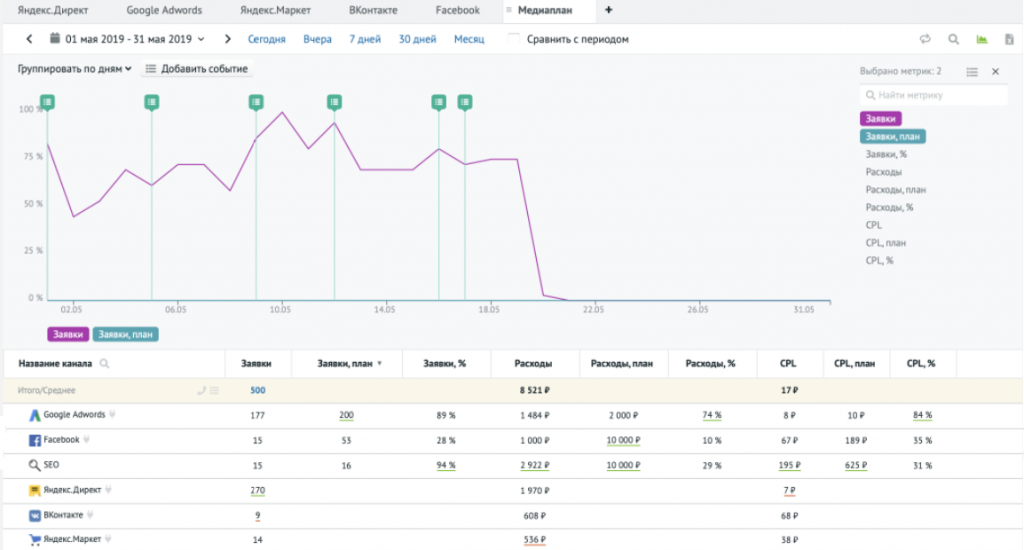This screenshot has height=550, width=1024.
Task: Click the green chart view icon
Action: tap(981, 40)
